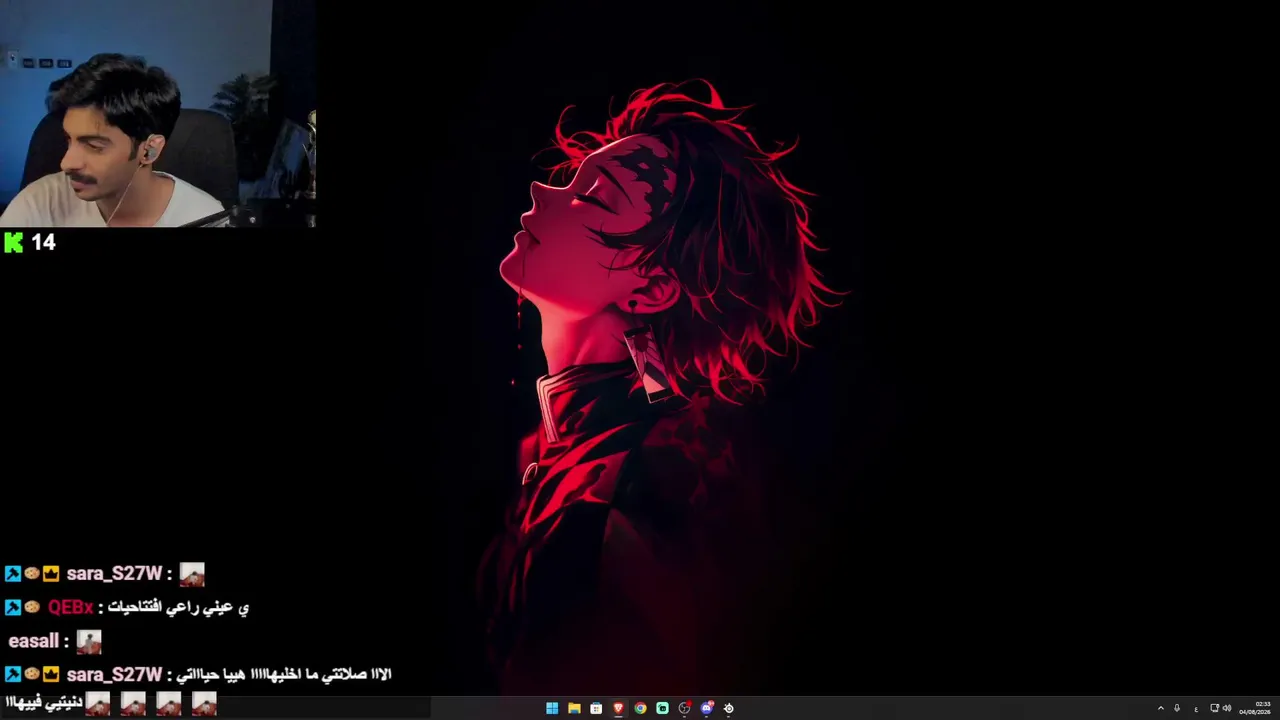This screenshot has width=1280, height=720.
Task: Open Discord from the taskbar
Action: tap(706, 708)
